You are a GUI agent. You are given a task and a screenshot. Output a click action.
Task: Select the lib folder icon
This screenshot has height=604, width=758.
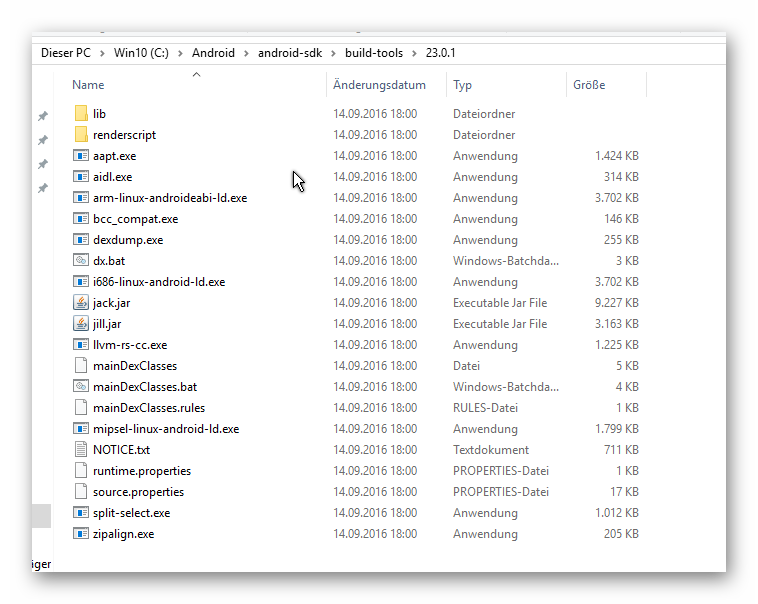pyautogui.click(x=81, y=114)
